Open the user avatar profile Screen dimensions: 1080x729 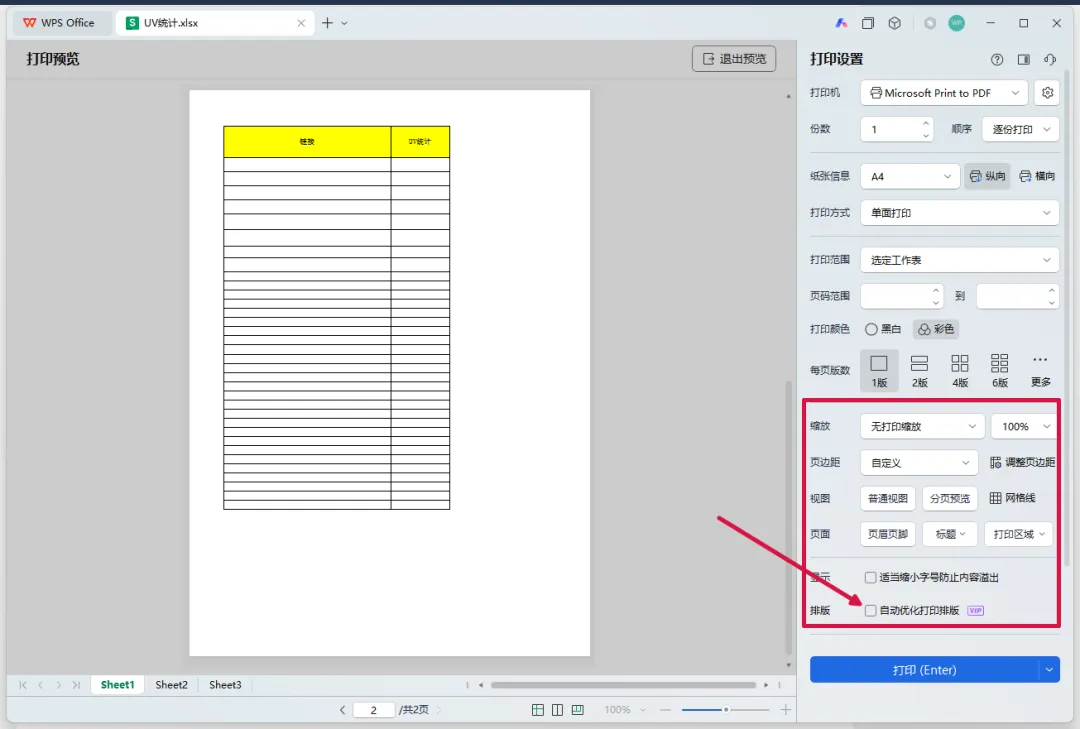point(957,23)
